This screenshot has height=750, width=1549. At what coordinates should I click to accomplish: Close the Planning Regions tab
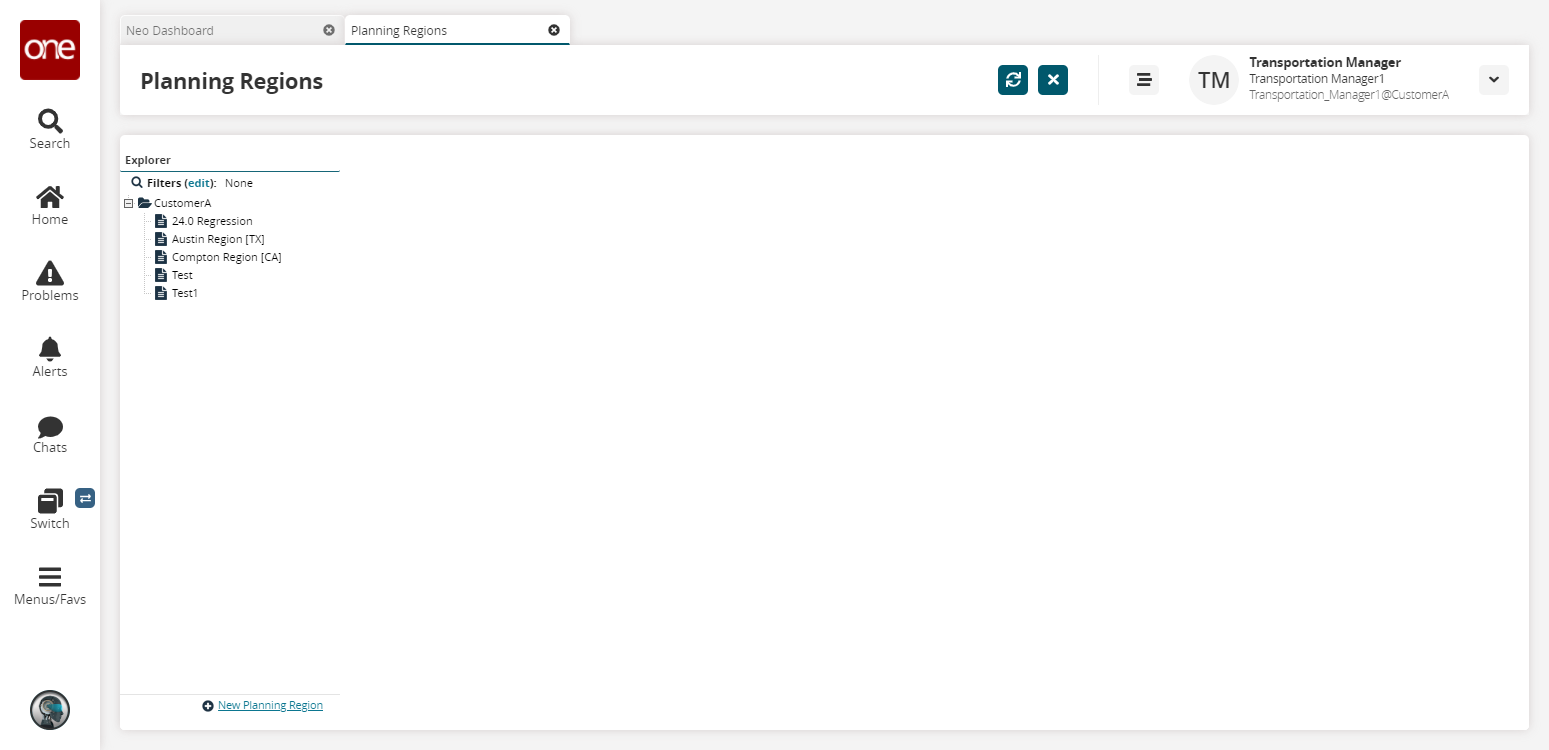click(554, 30)
